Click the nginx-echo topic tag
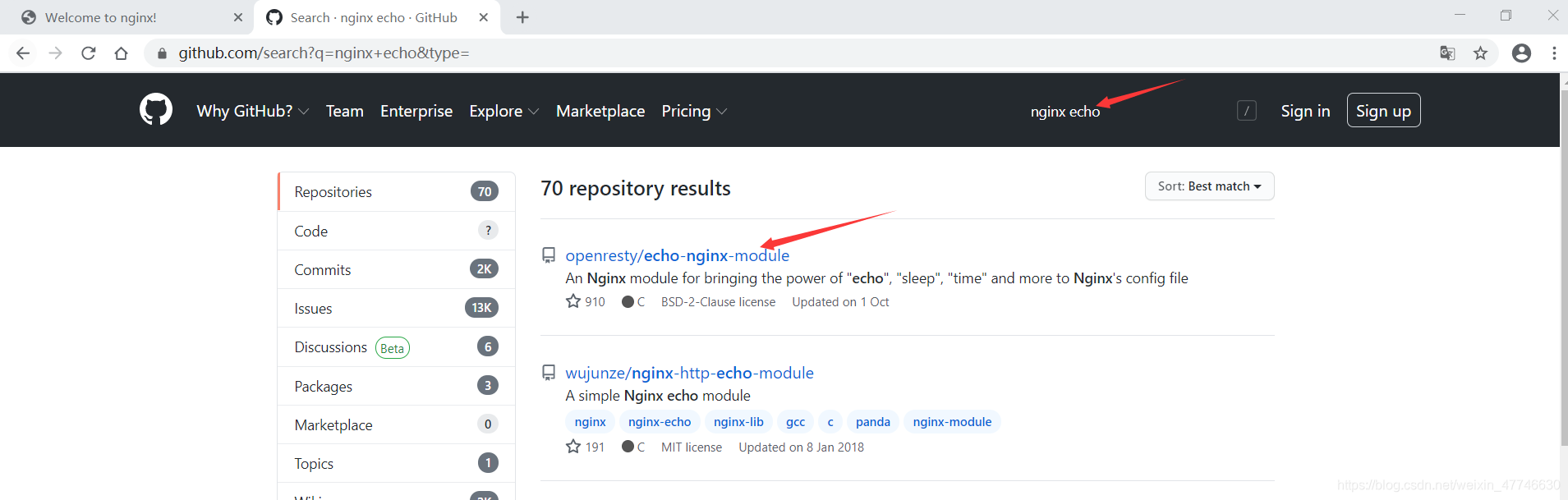1568x500 pixels. [660, 422]
